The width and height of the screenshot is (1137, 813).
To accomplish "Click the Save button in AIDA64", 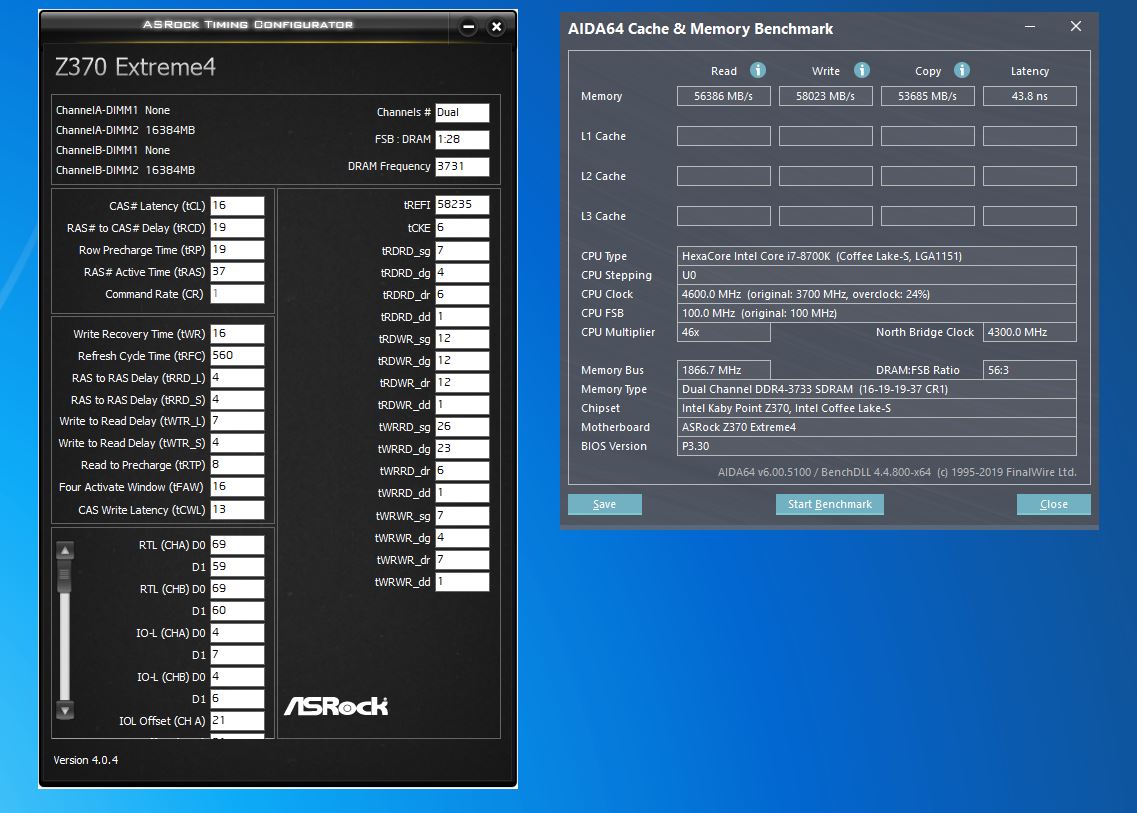I will click(605, 504).
